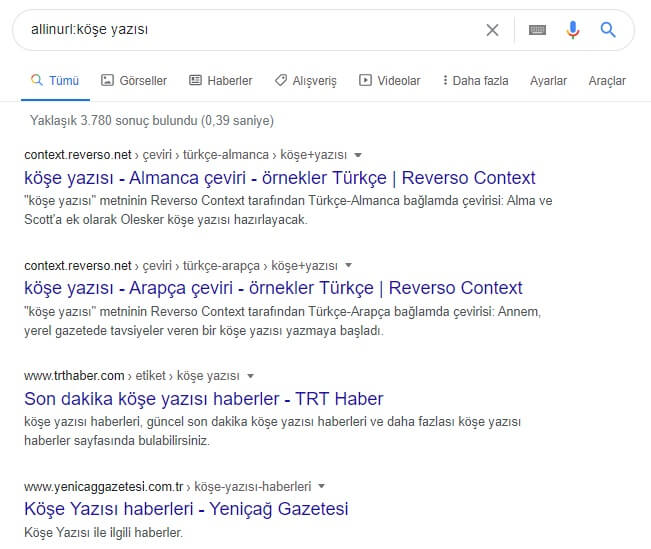Click the Videolar play icon
Screen dimensions: 651x549
coord(365,80)
